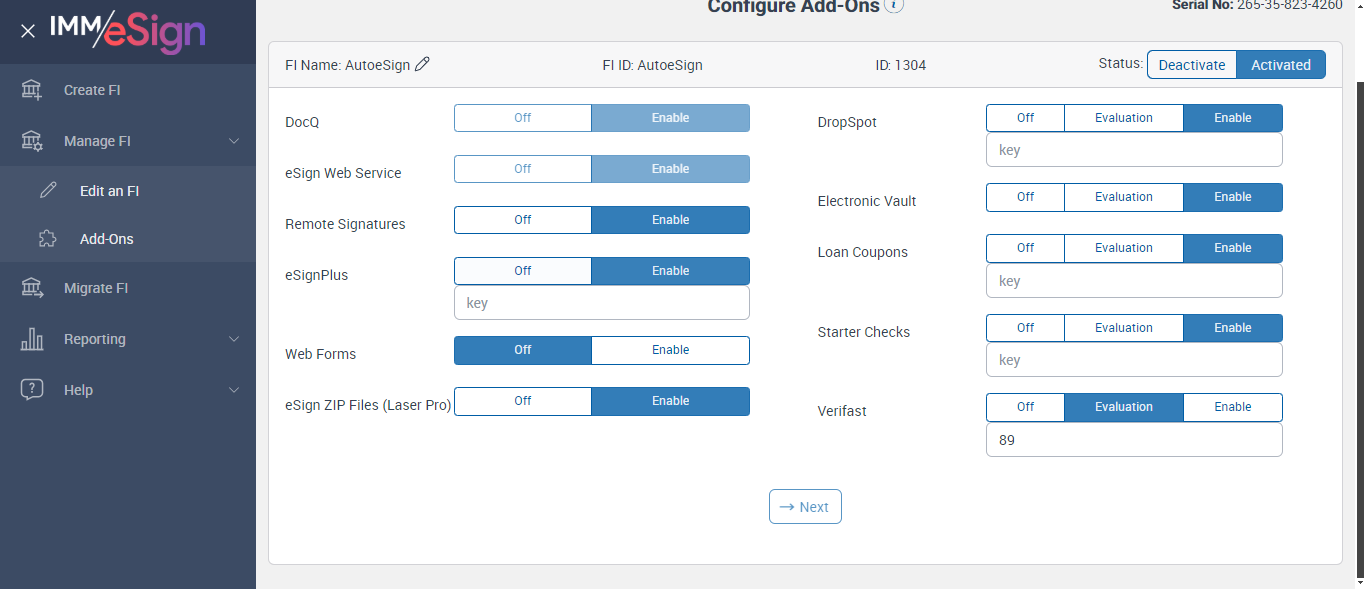Open the Configure Add-Ons info icon
Image resolution: width=1366 pixels, height=589 pixels.
[894, 6]
